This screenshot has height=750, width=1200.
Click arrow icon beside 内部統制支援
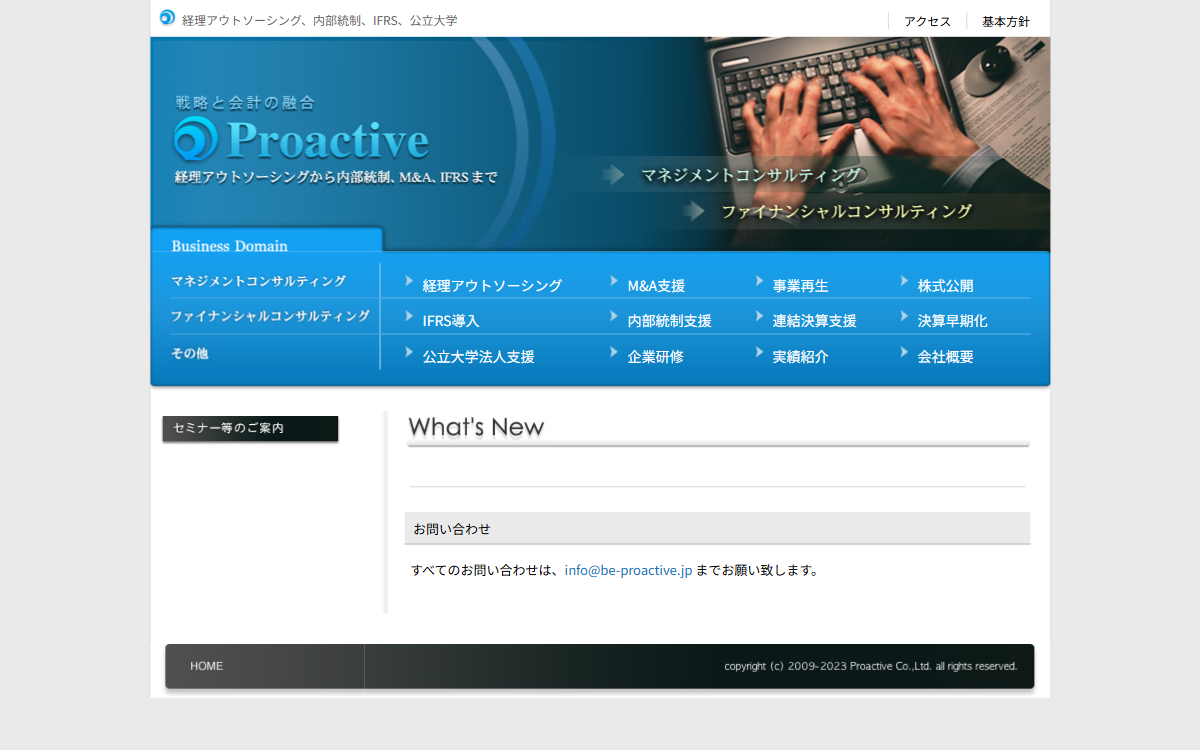click(614, 316)
